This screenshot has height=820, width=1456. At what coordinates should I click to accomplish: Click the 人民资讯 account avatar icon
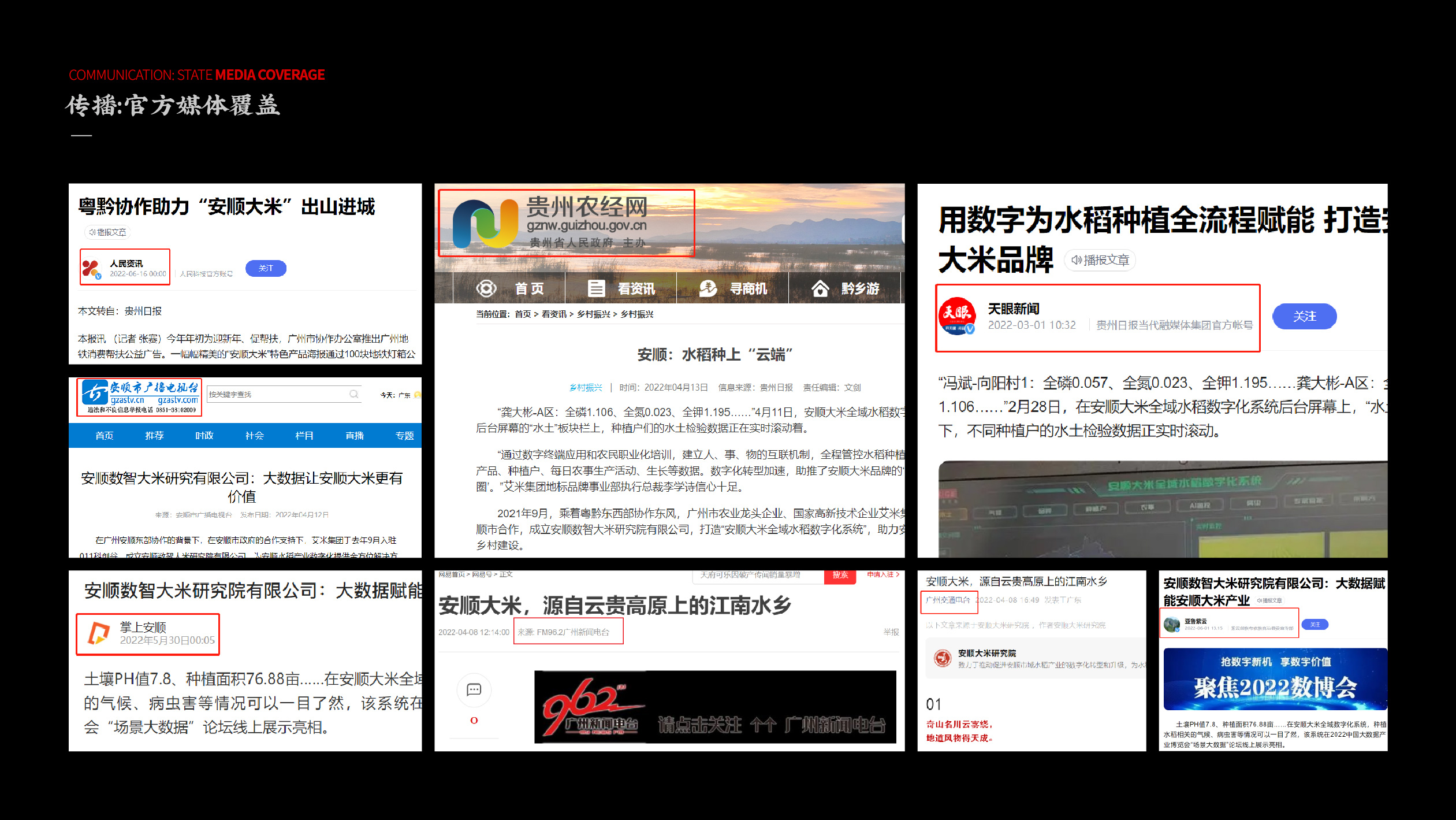click(x=91, y=268)
